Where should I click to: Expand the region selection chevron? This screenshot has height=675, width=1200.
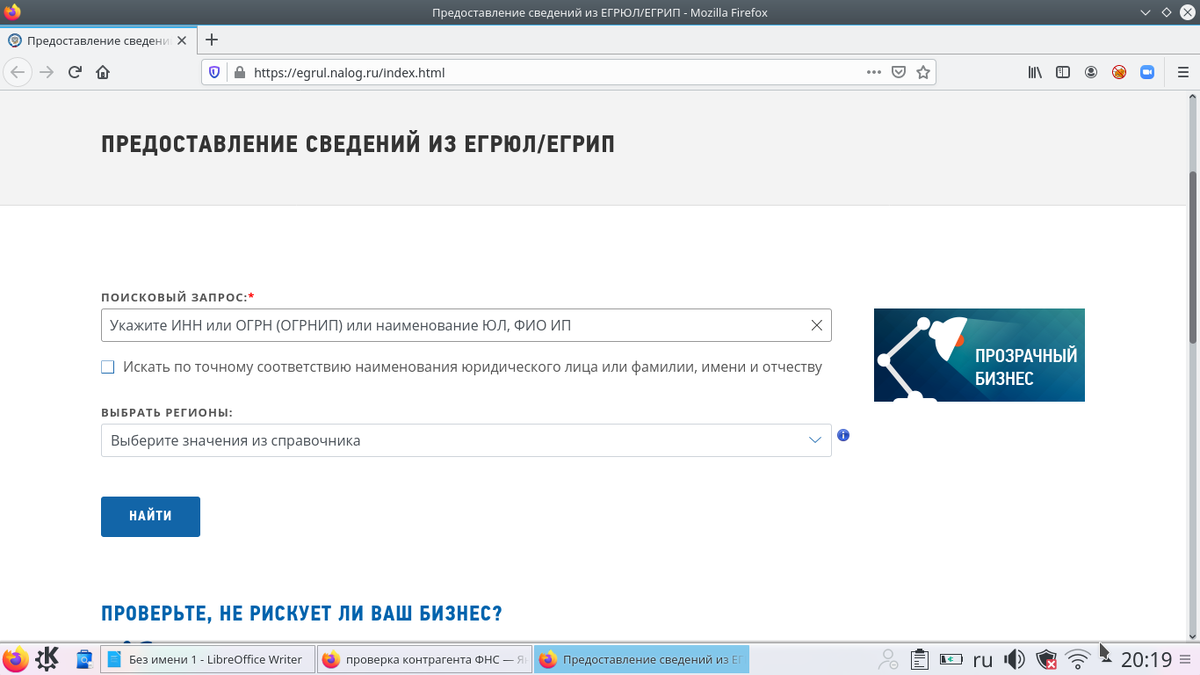(x=814, y=440)
